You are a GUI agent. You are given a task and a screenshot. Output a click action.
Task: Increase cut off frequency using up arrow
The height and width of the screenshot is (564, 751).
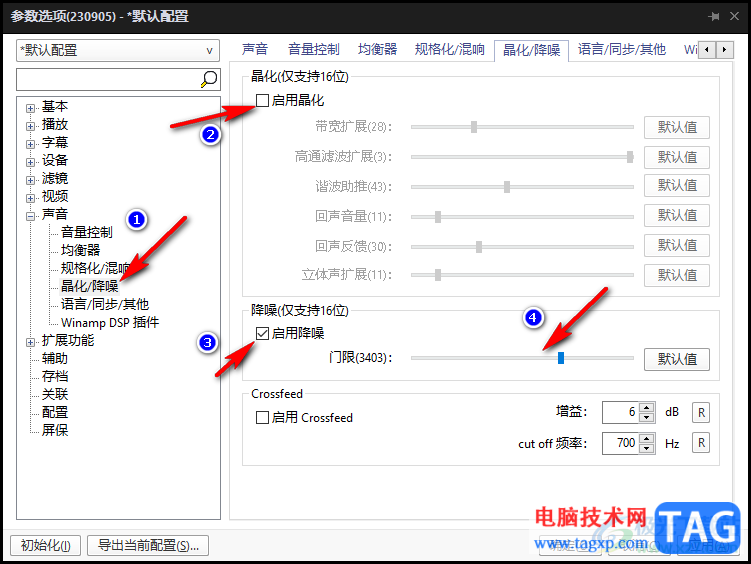tap(647, 439)
